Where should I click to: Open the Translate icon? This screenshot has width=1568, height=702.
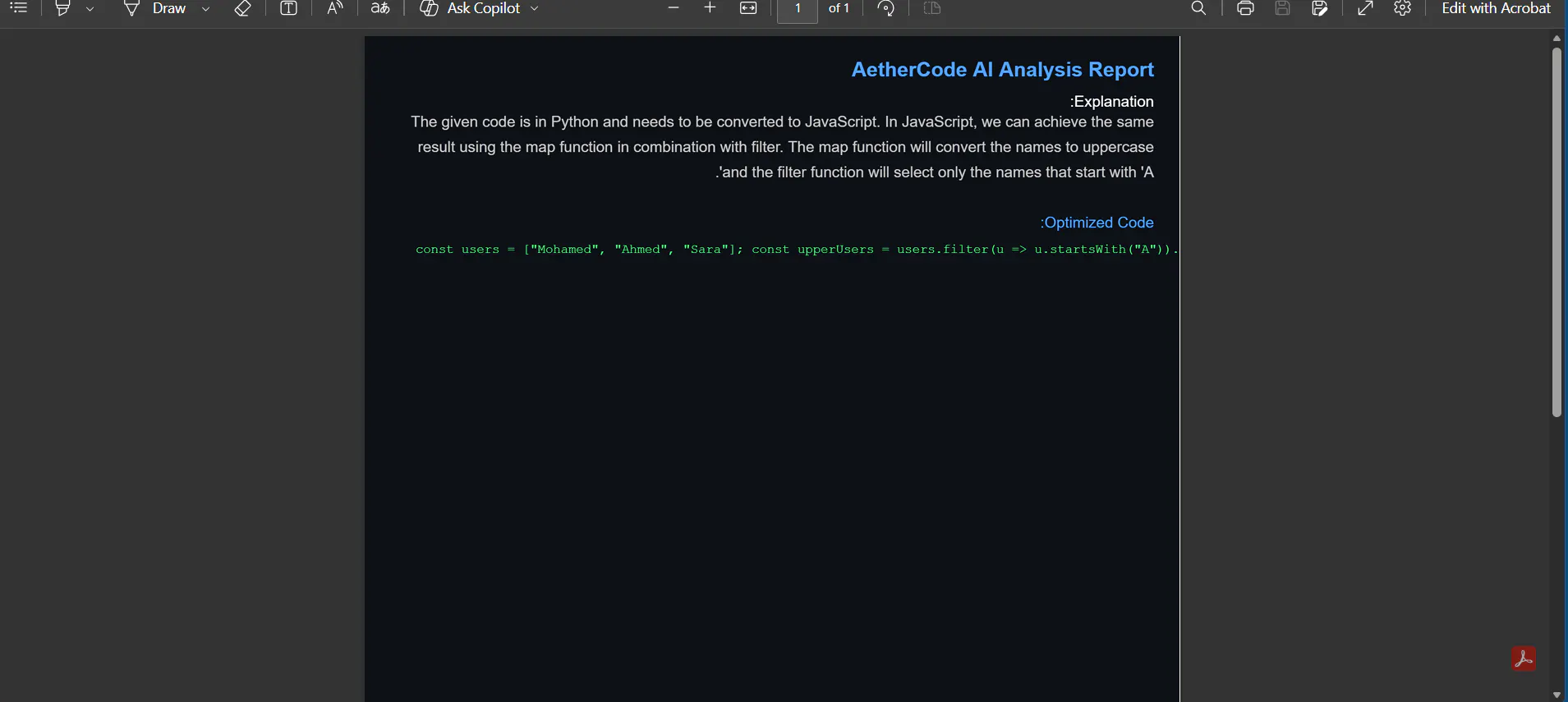pyautogui.click(x=380, y=8)
